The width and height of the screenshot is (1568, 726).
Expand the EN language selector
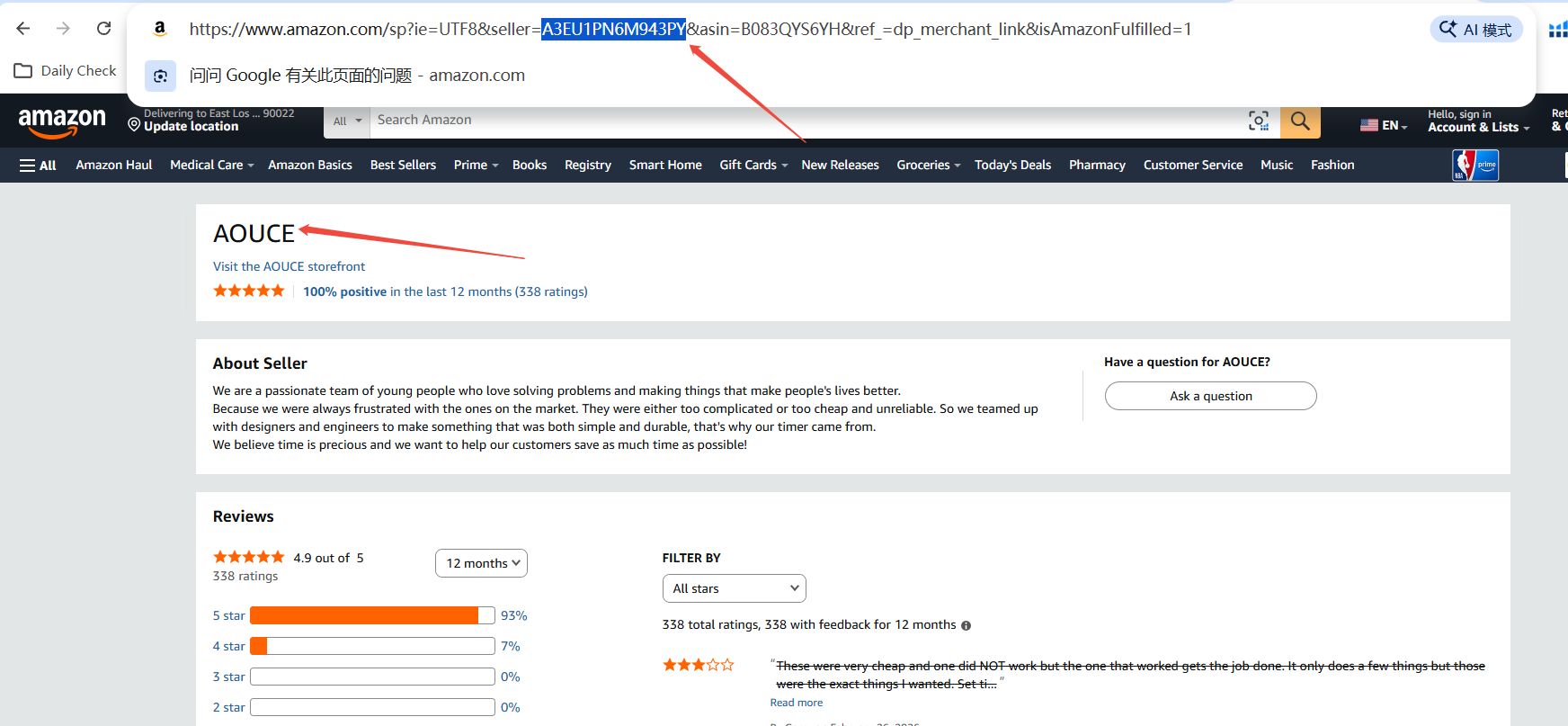tap(1384, 126)
